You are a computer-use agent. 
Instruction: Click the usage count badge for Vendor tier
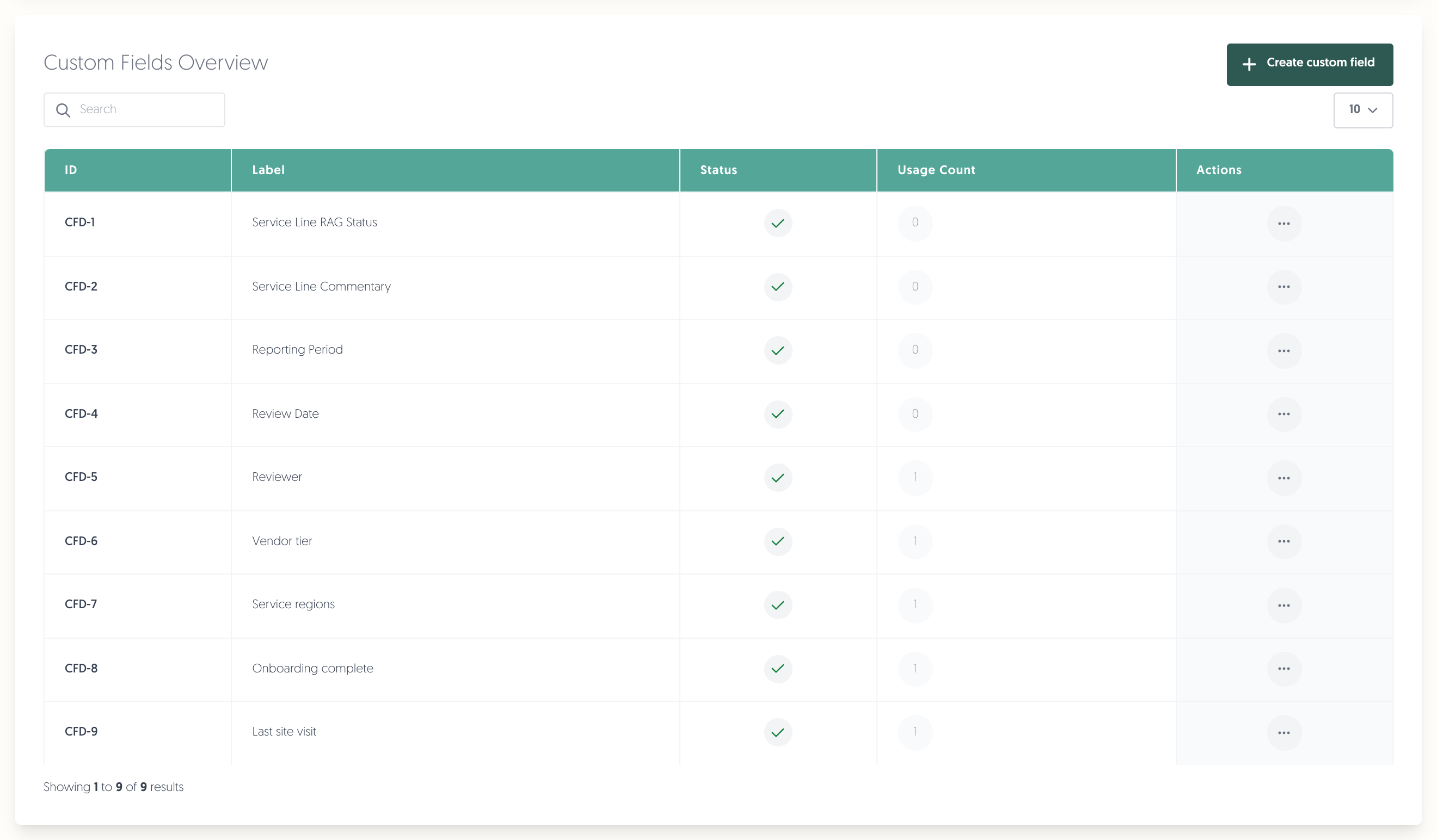click(914, 541)
